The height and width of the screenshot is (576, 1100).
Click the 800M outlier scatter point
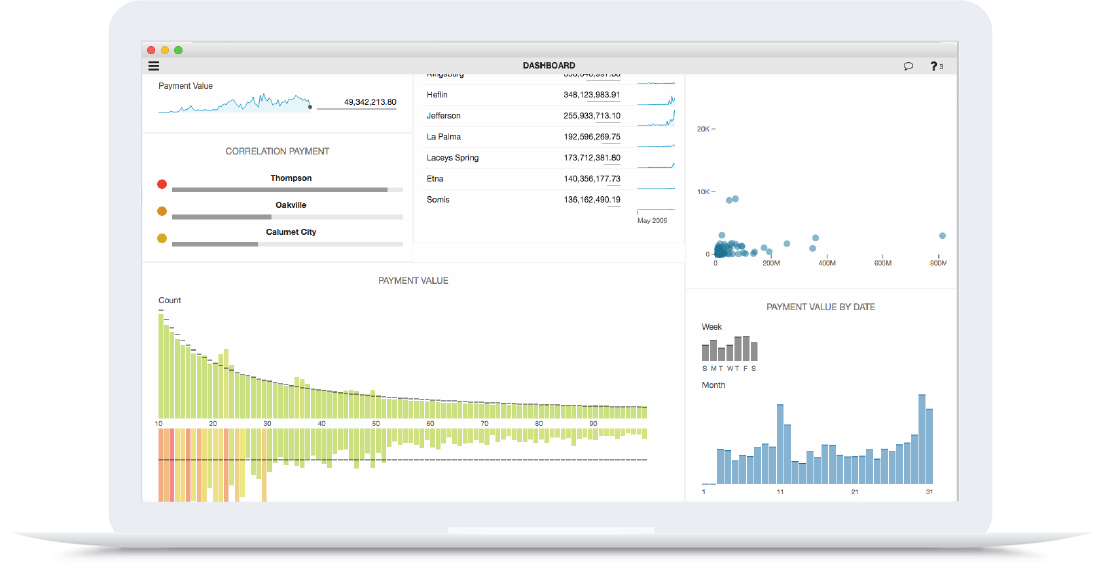942,236
